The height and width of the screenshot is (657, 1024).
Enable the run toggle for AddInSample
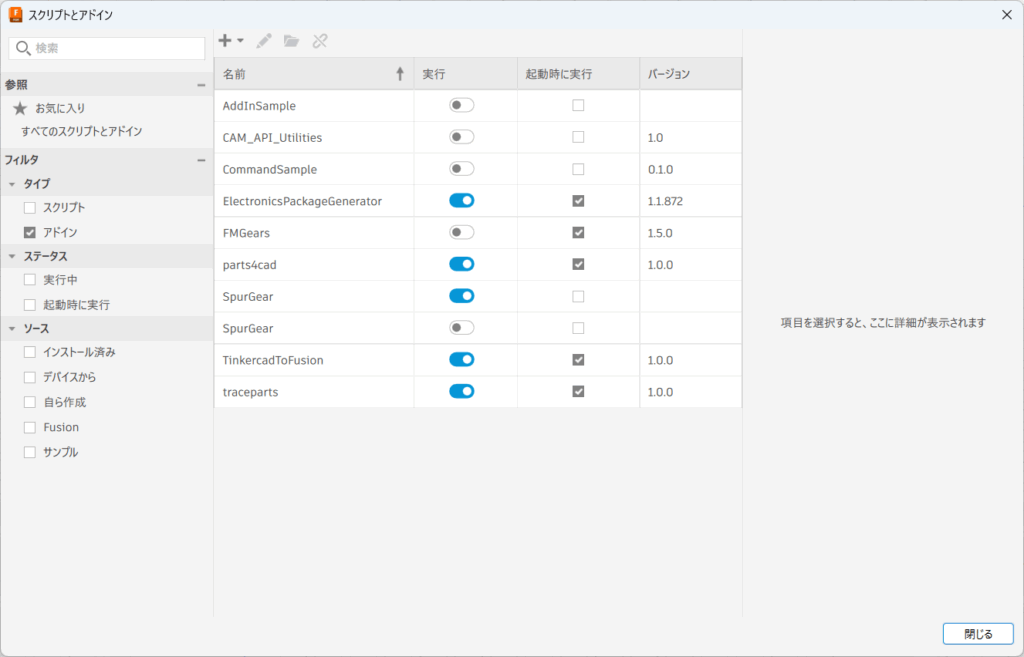pos(462,105)
